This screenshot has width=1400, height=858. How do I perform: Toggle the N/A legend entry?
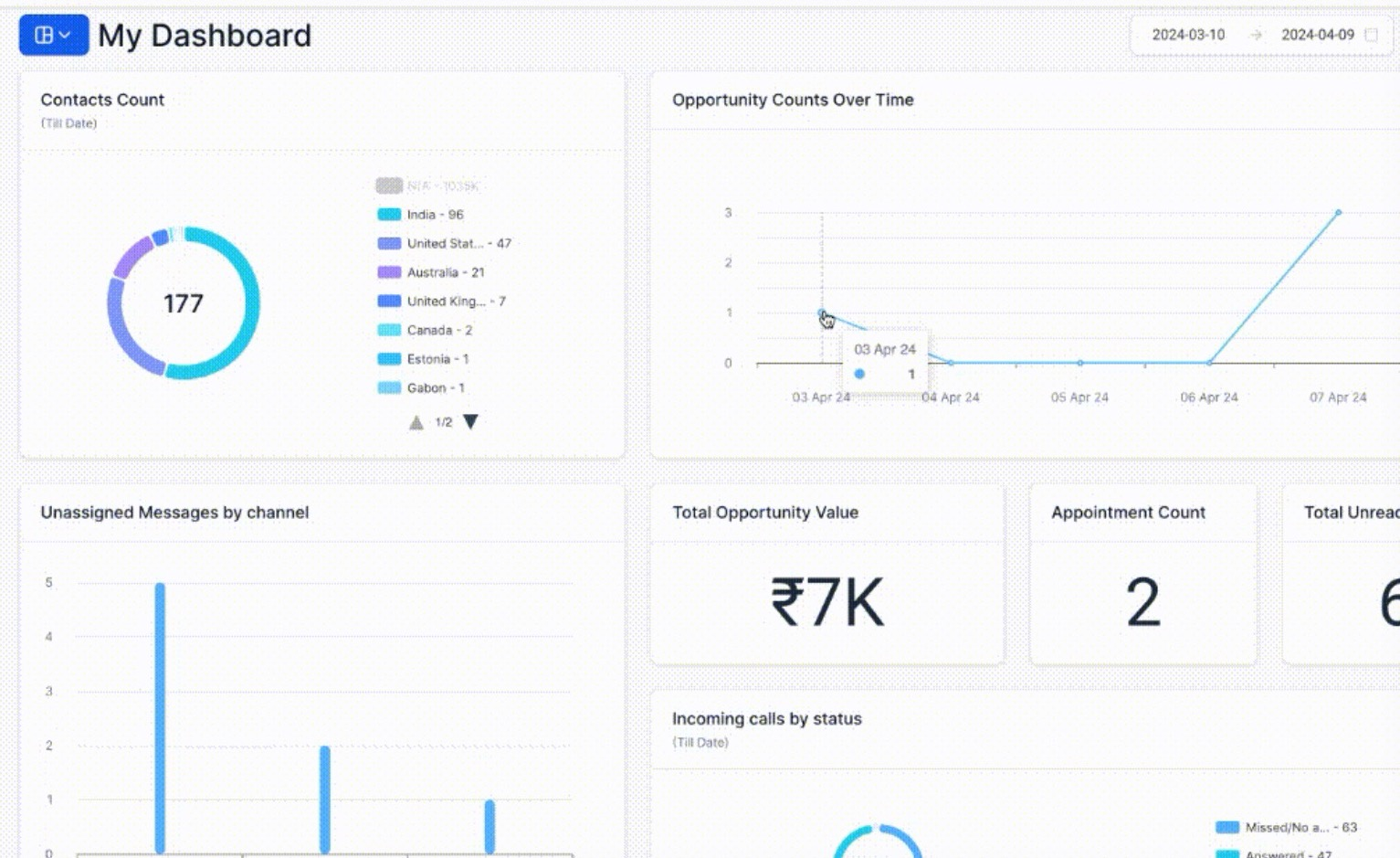pos(427,185)
